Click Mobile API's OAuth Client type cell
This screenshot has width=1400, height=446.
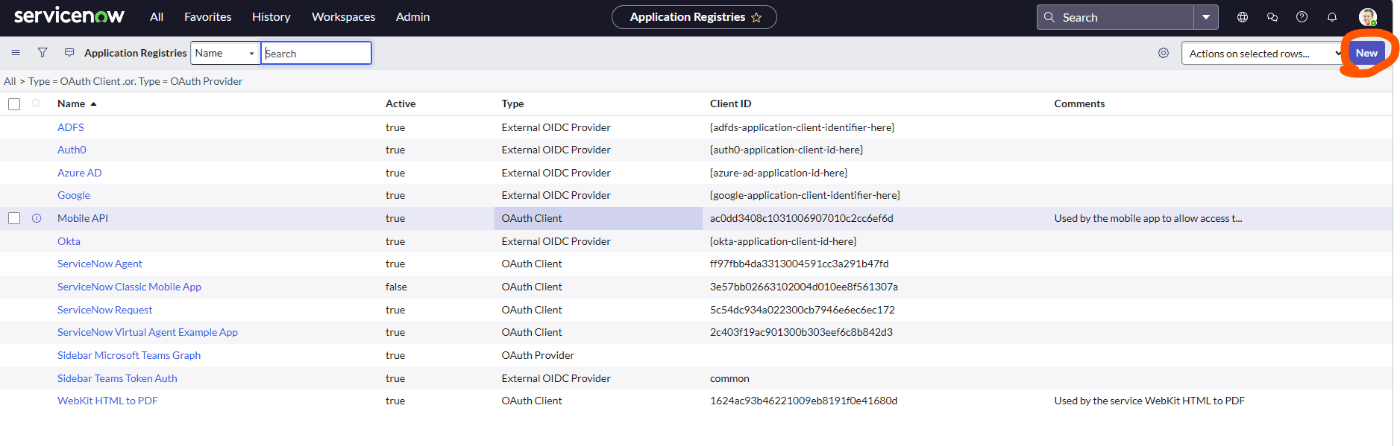pyautogui.click(x=600, y=218)
